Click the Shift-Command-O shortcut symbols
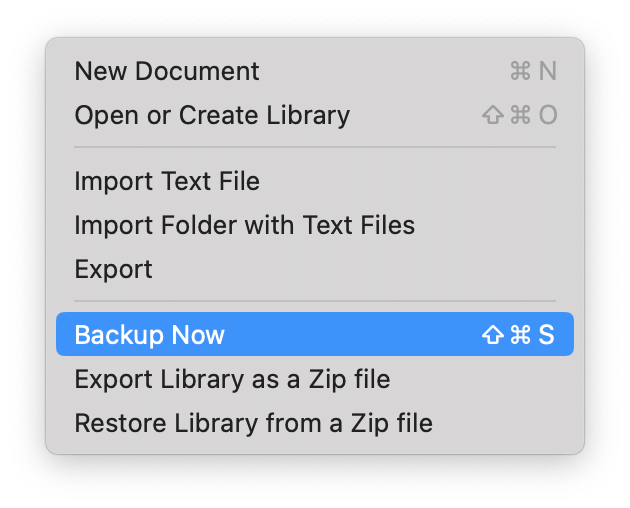 click(x=520, y=115)
